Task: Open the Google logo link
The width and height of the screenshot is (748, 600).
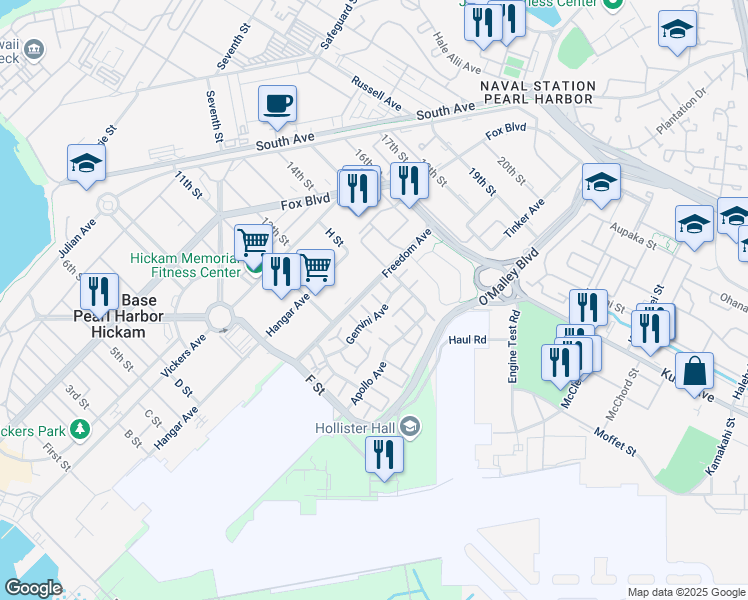Action: click(33, 588)
